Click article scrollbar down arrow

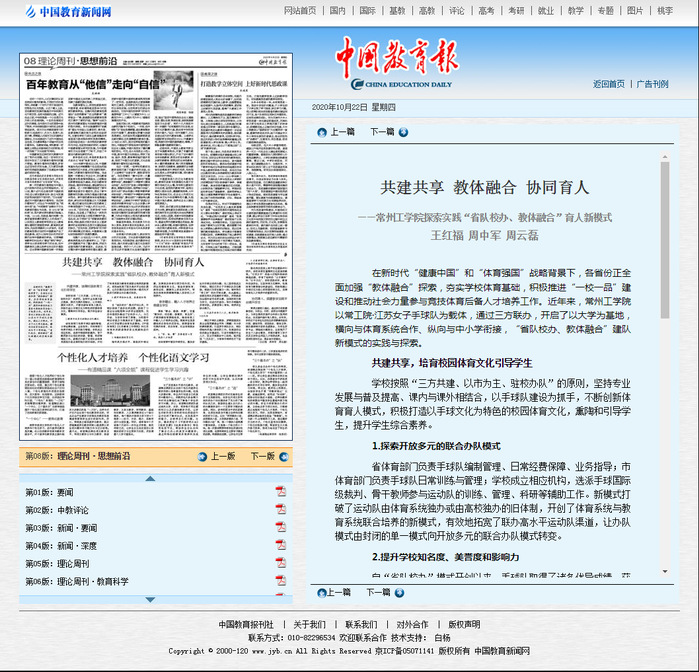(x=665, y=573)
